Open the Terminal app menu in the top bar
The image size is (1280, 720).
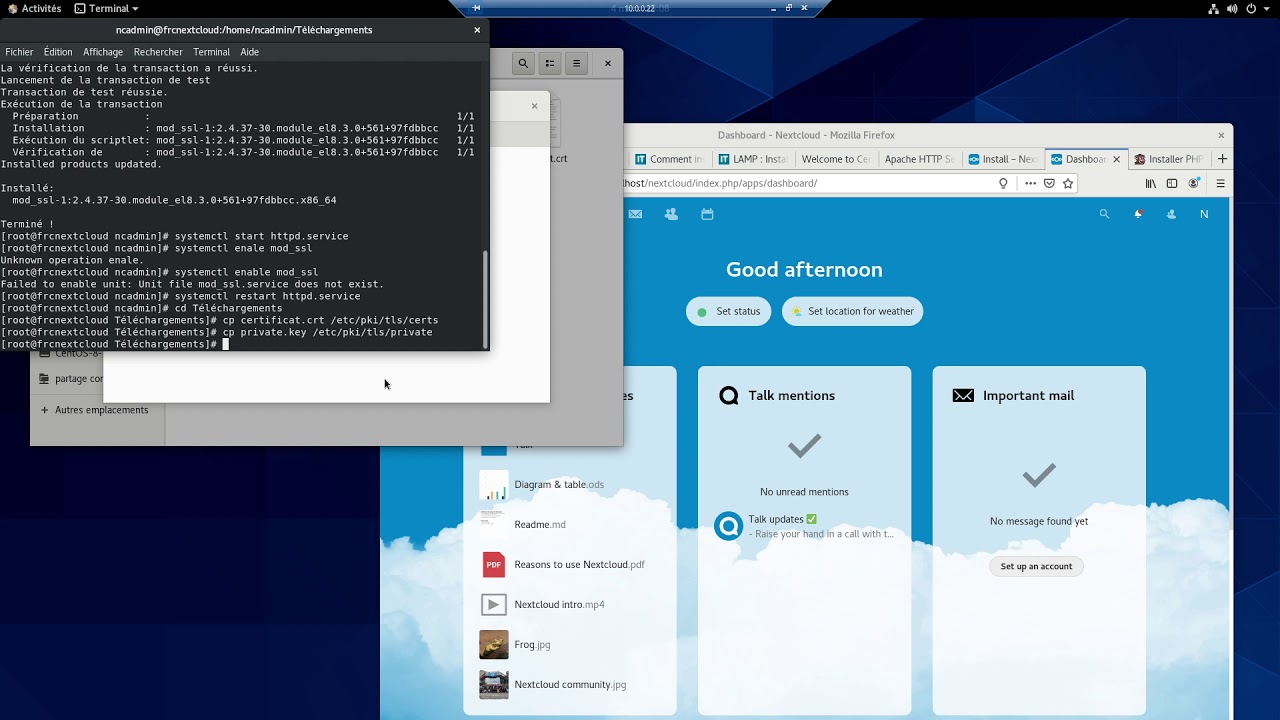click(x=107, y=8)
